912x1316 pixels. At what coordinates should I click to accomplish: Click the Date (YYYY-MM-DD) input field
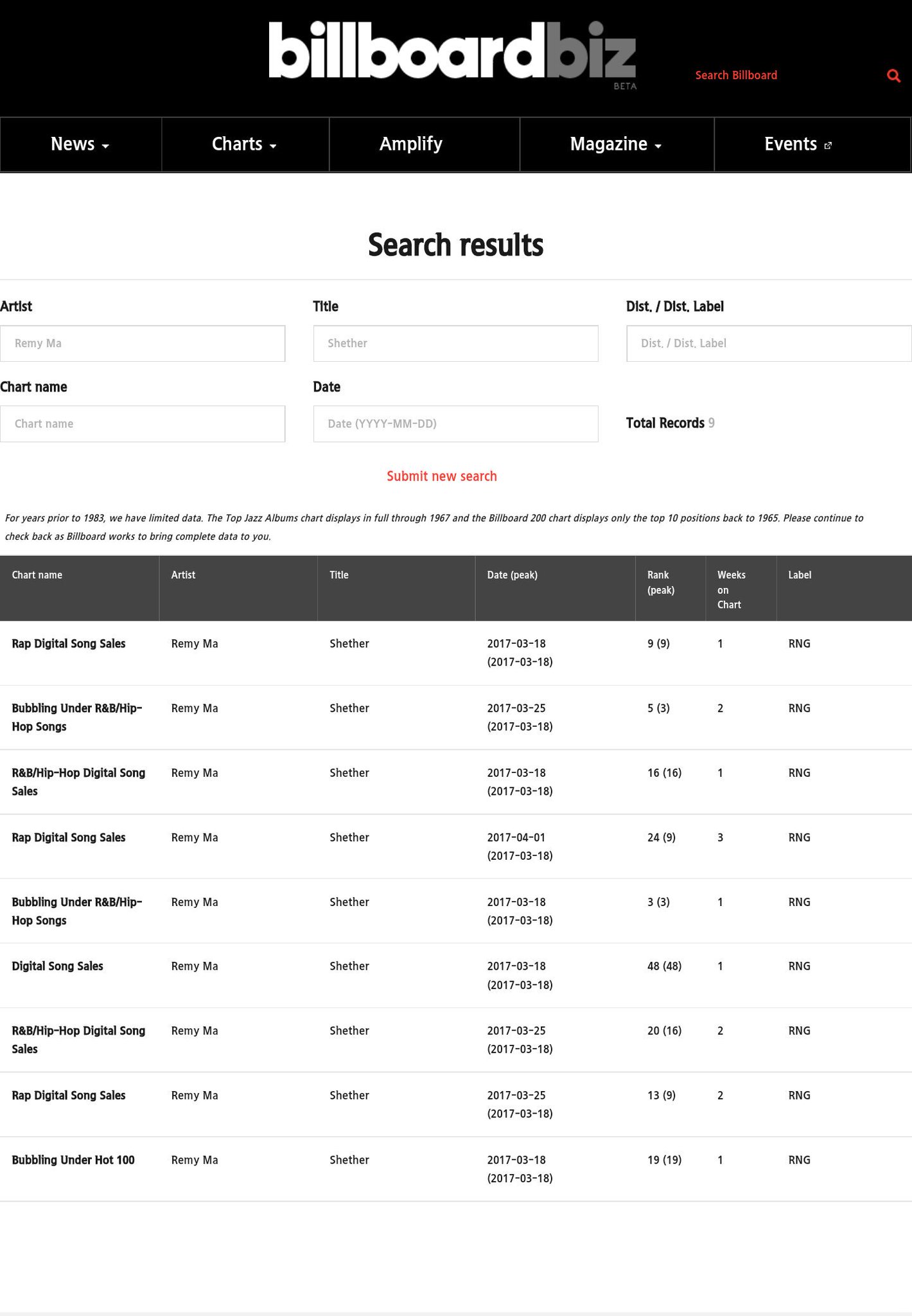455,423
